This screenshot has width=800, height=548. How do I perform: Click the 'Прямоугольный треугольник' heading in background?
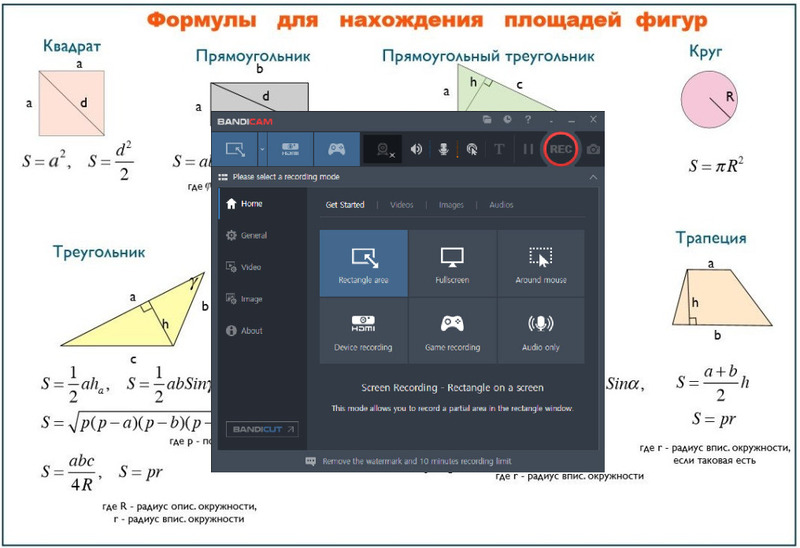[488, 56]
